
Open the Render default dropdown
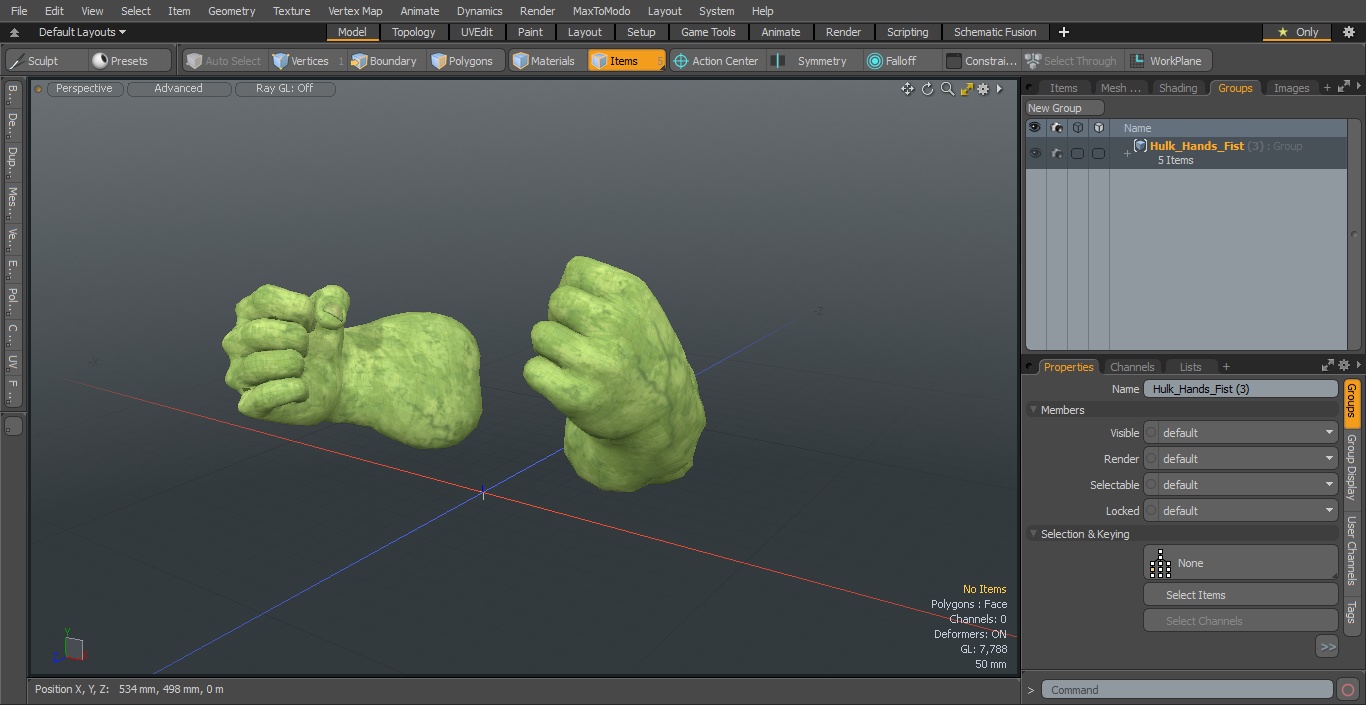click(x=1248, y=459)
